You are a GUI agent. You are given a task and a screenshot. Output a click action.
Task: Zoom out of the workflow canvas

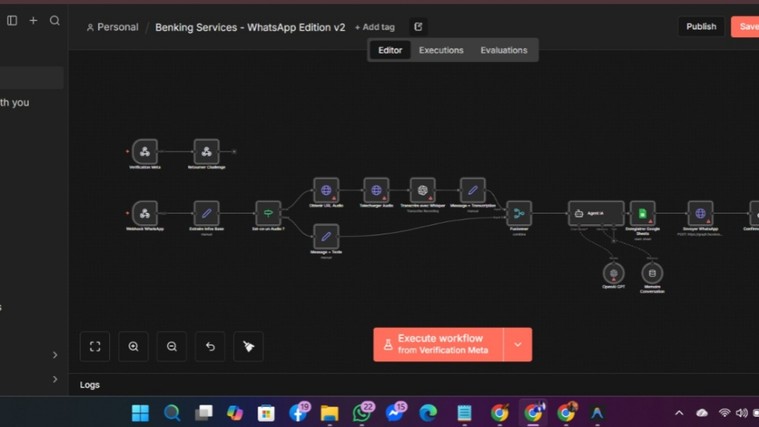pyautogui.click(x=172, y=346)
